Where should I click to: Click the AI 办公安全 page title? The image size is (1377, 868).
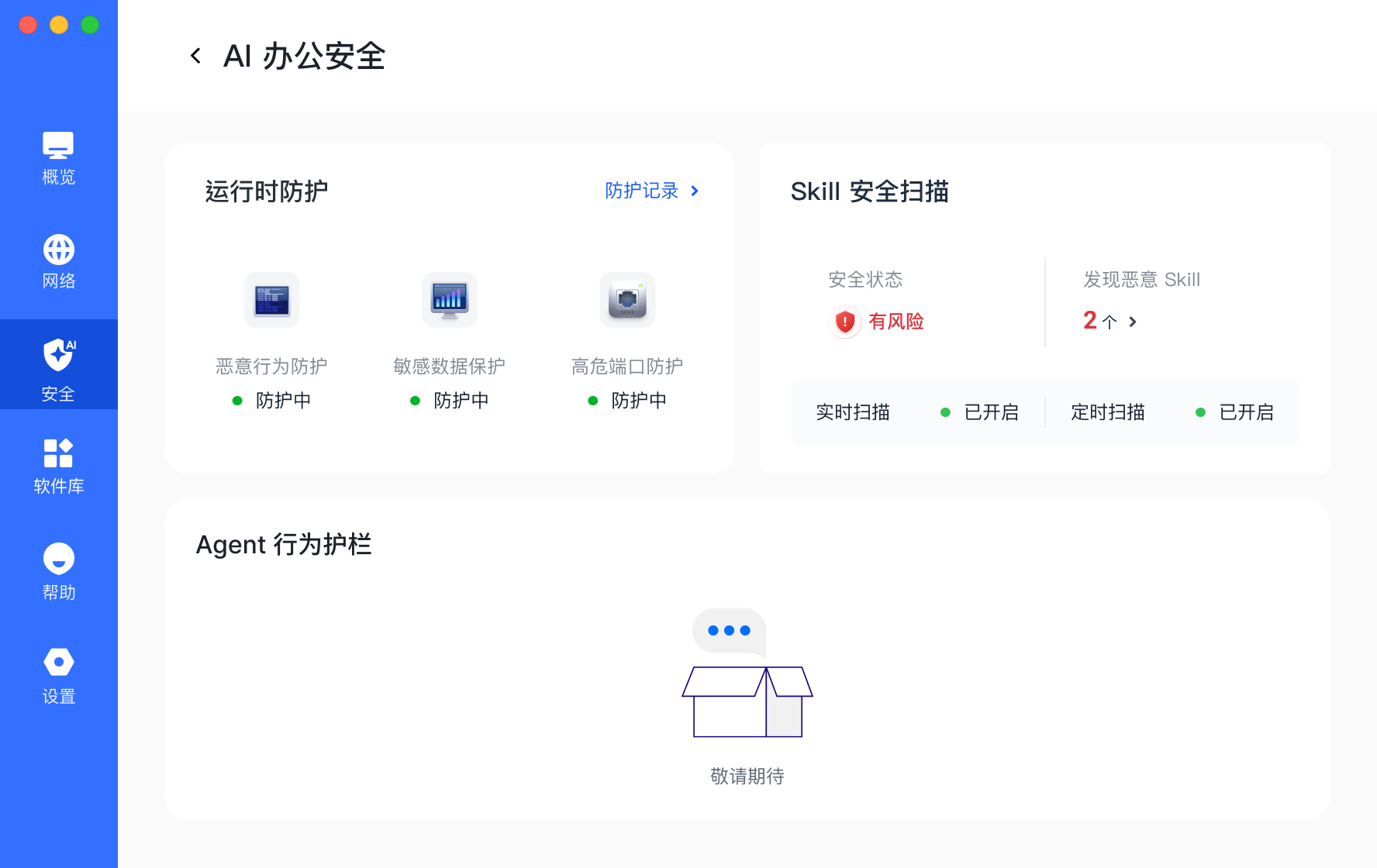305,56
